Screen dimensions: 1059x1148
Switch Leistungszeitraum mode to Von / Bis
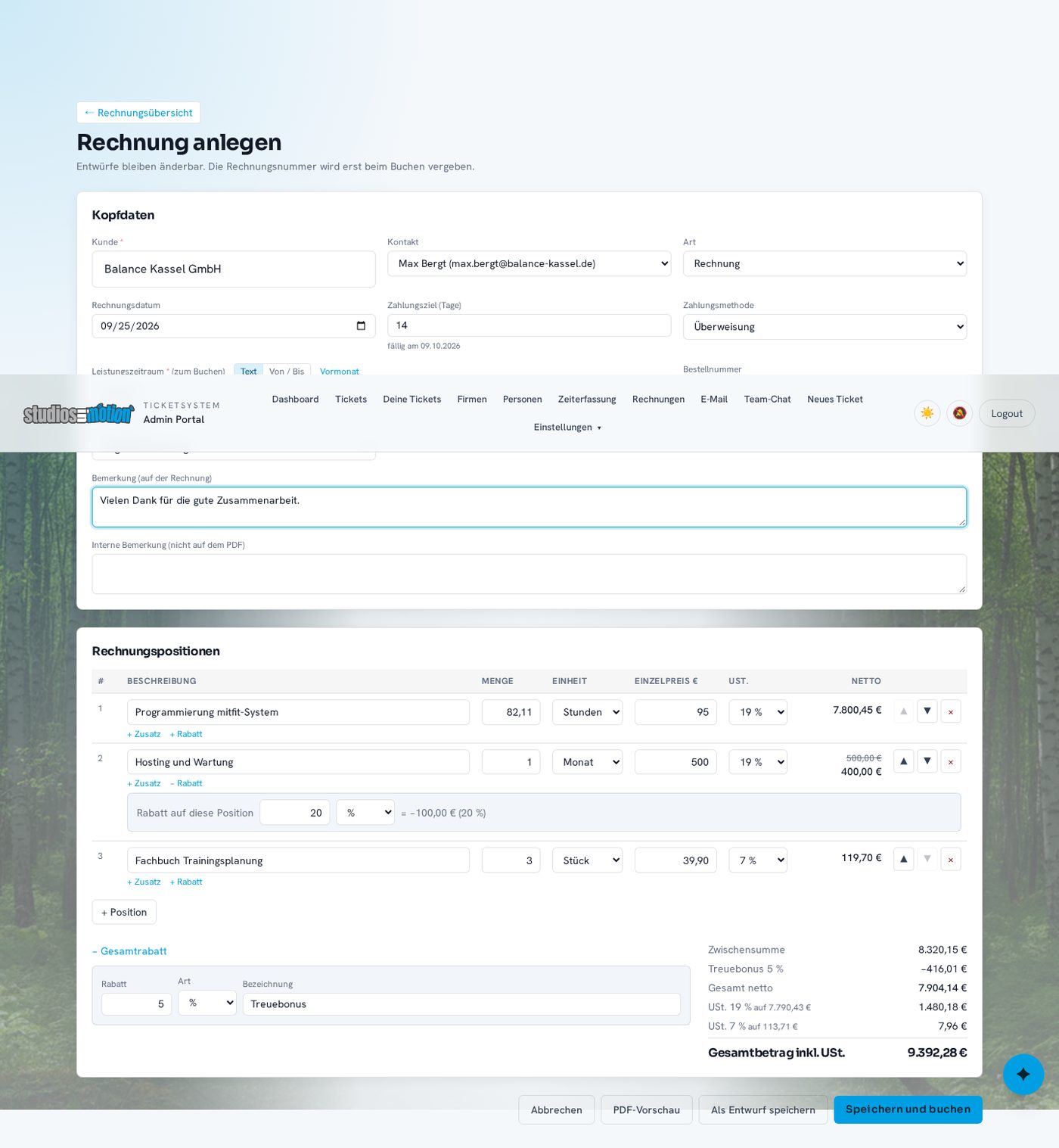[287, 371]
